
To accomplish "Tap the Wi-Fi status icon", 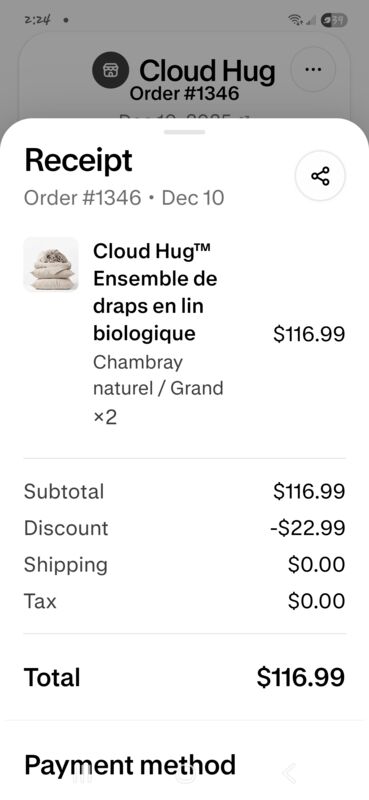I will 294,20.
